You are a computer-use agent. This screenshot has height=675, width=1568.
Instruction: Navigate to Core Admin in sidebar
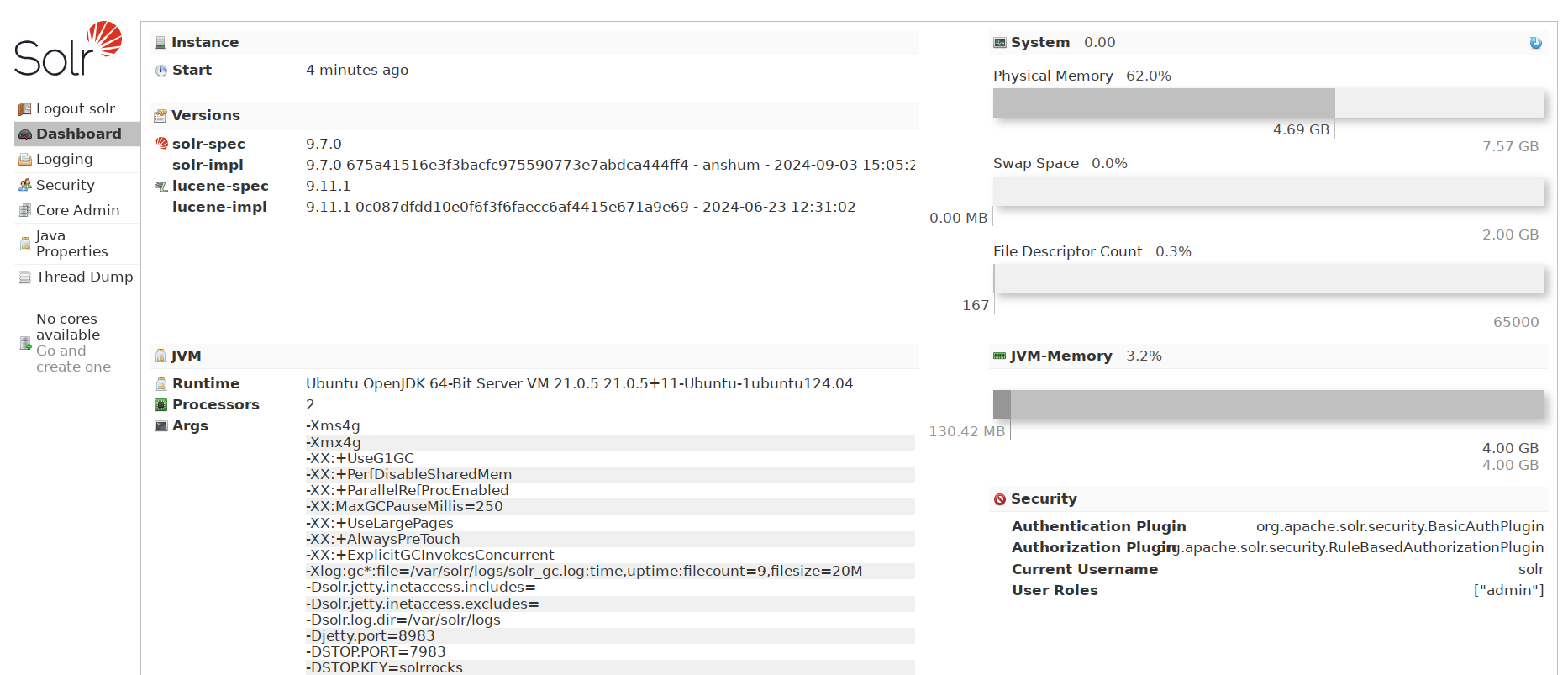[x=77, y=210]
